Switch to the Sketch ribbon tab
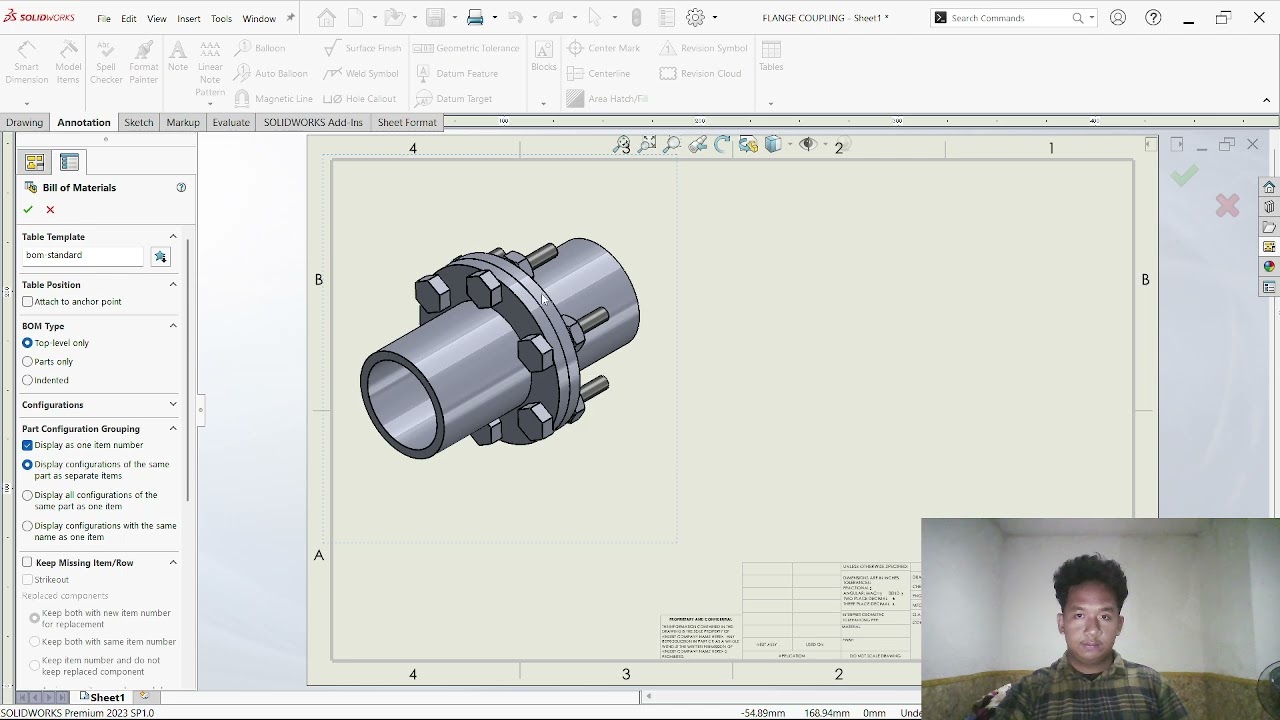 pos(139,122)
